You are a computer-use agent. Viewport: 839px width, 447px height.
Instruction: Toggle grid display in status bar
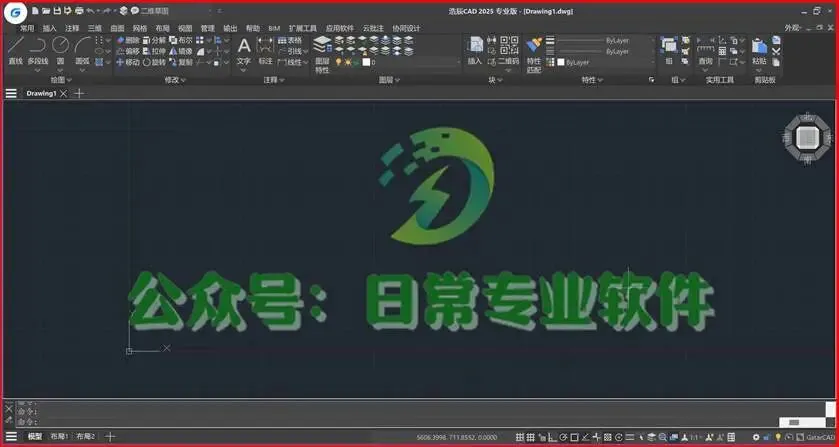531,437
